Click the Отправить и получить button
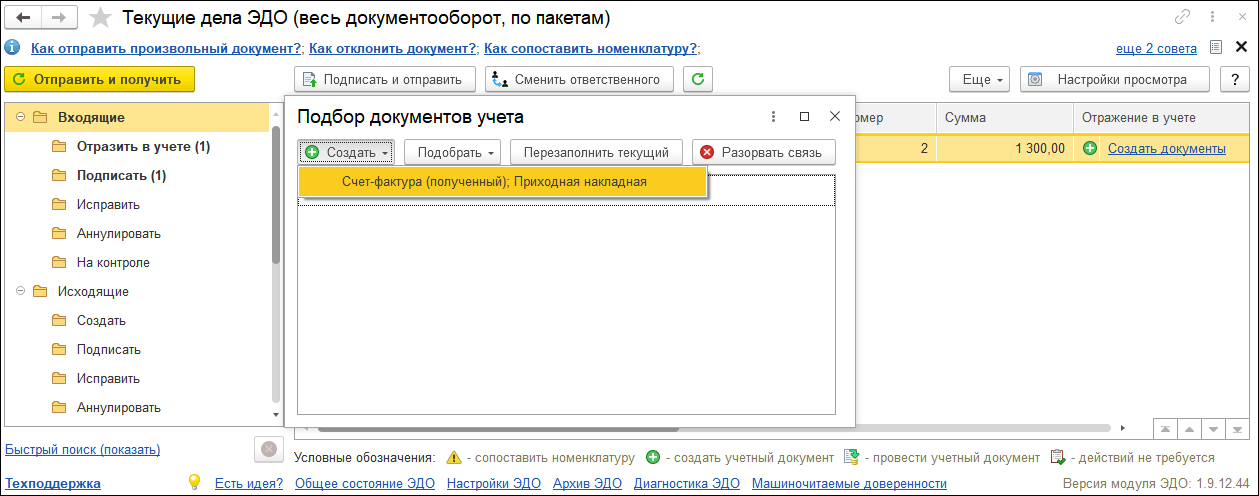Viewport: 1259px width, 496px height. click(99, 79)
